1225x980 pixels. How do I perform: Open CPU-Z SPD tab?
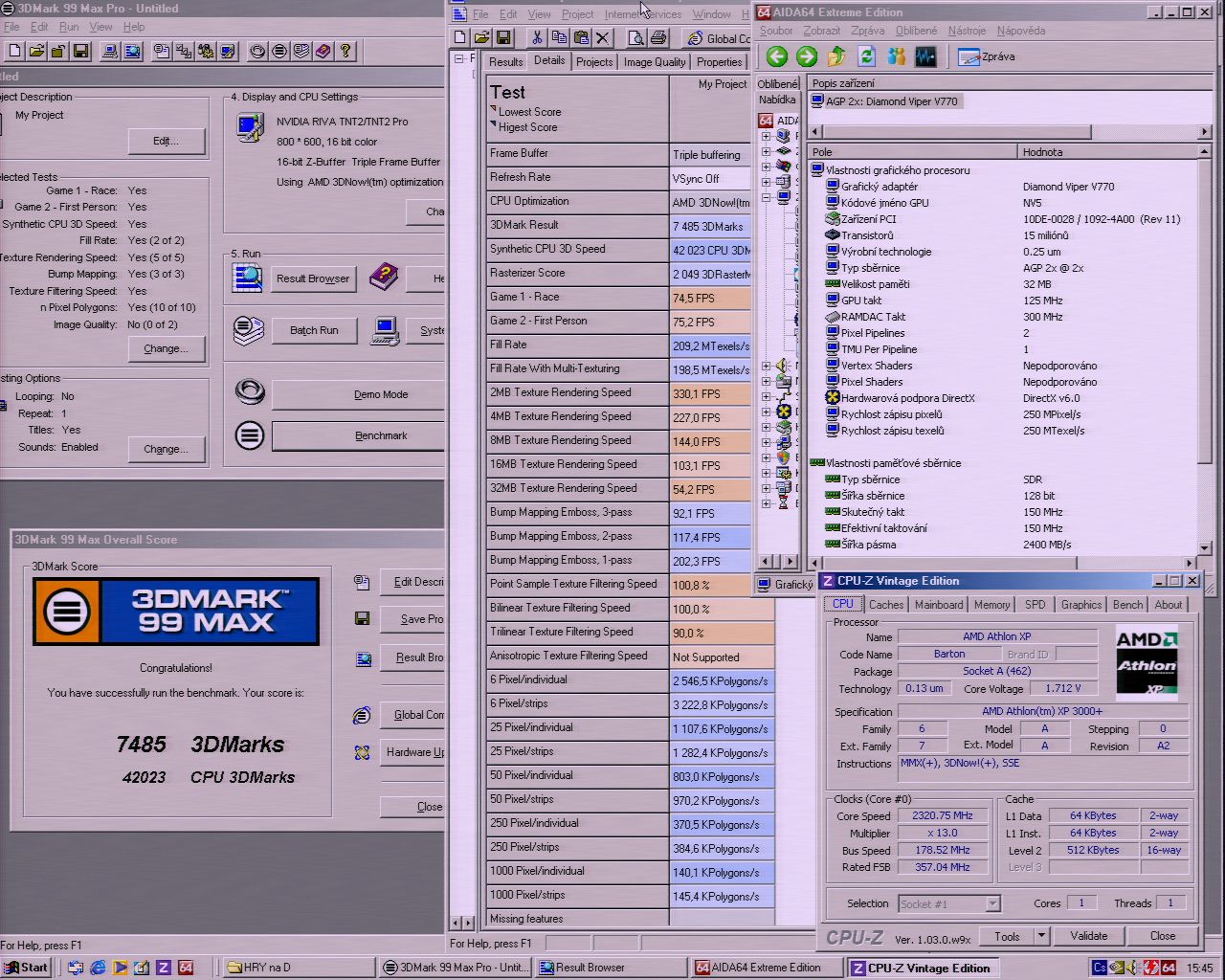tap(1035, 605)
